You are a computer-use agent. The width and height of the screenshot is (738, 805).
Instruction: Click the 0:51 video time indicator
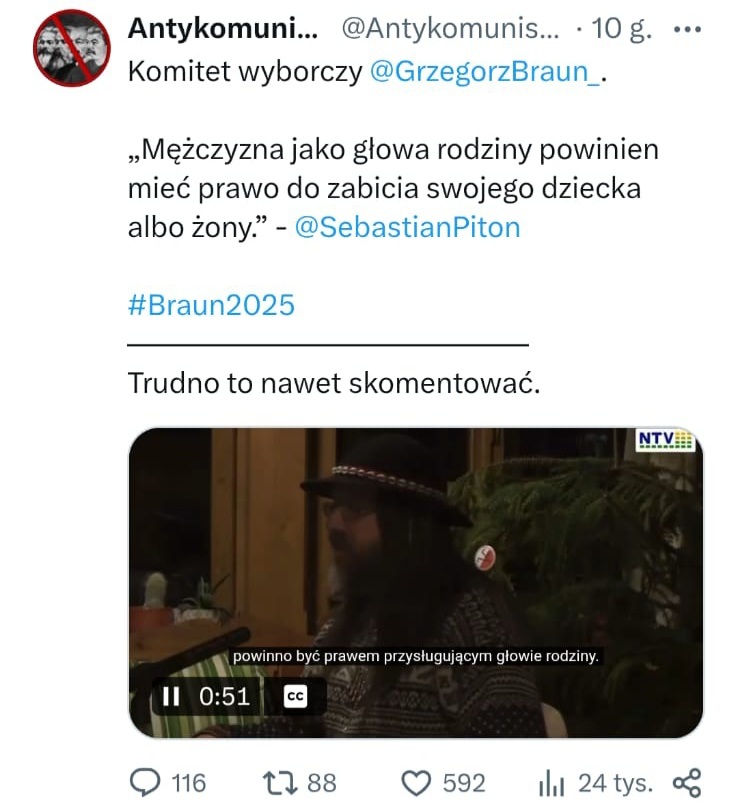coord(224,697)
